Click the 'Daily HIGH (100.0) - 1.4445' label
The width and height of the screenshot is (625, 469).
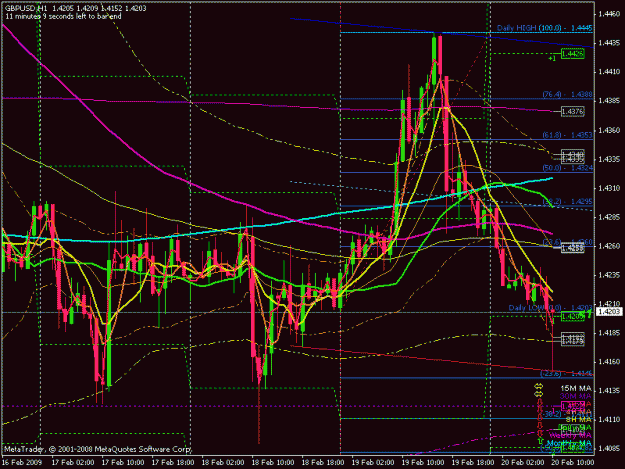[x=544, y=28]
